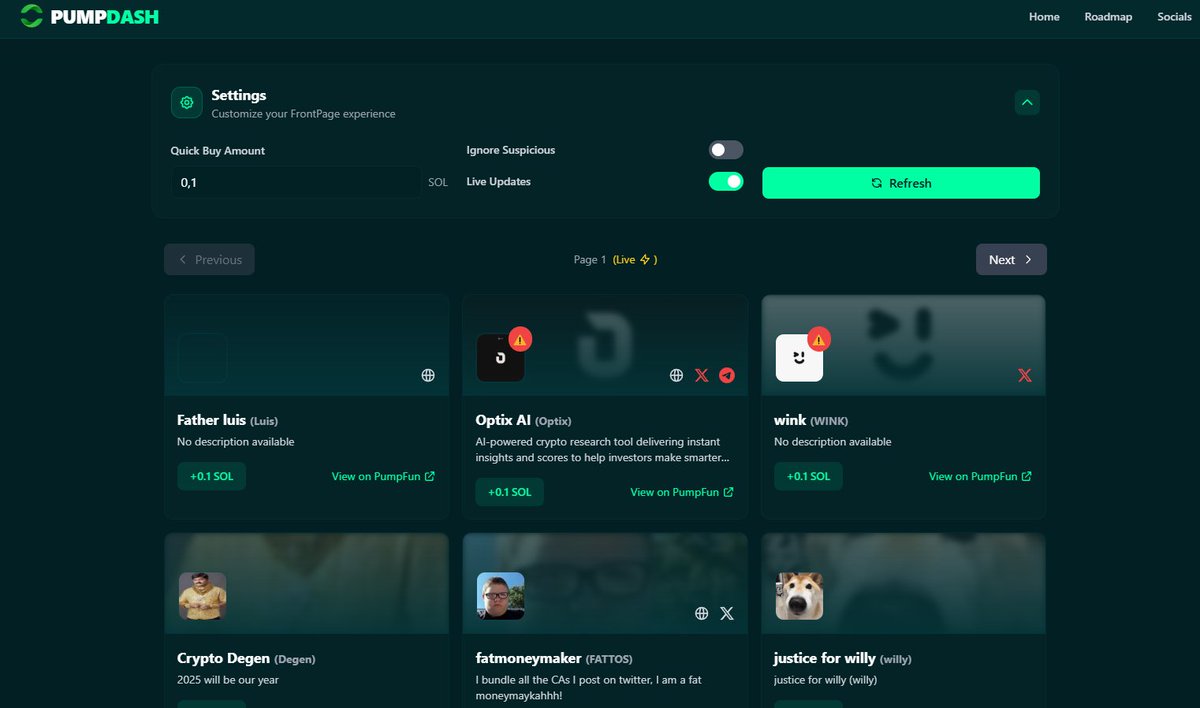The height and width of the screenshot is (708, 1200).
Task: Open Father luis website via globe icon
Action: point(428,375)
